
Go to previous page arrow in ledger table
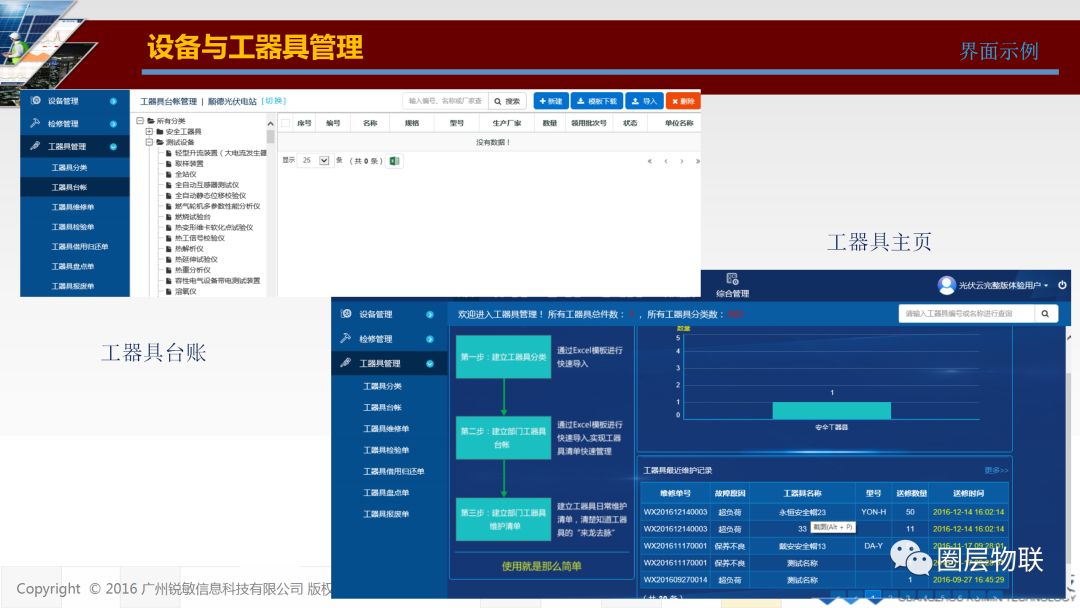click(666, 161)
